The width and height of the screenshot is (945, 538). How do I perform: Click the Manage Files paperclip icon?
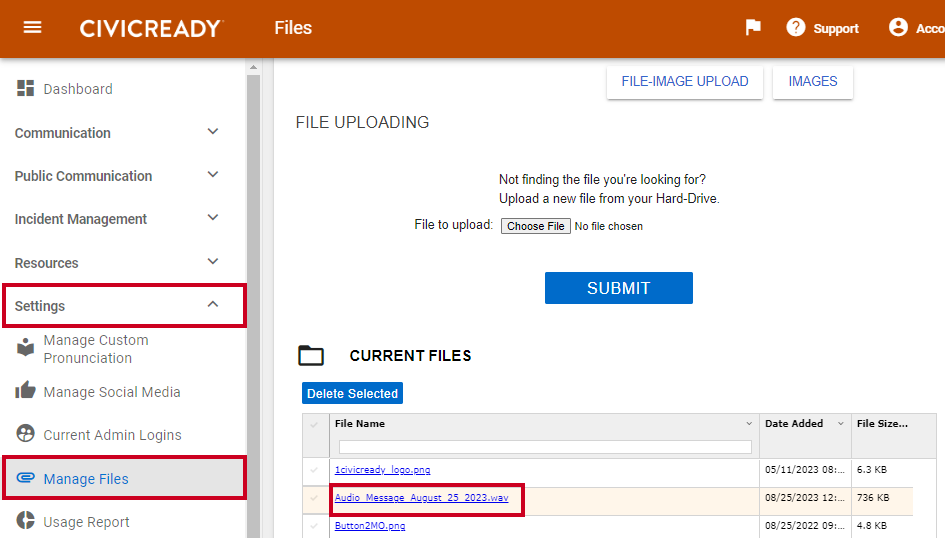[x=25, y=477]
